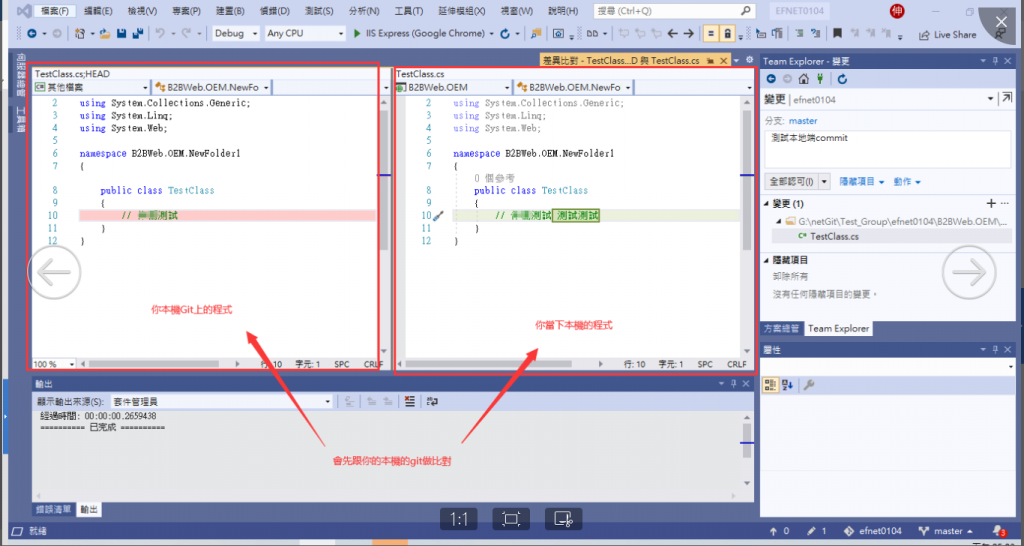Toggle the lock button in diff toolbar
1024x546 pixels.
(728, 33)
